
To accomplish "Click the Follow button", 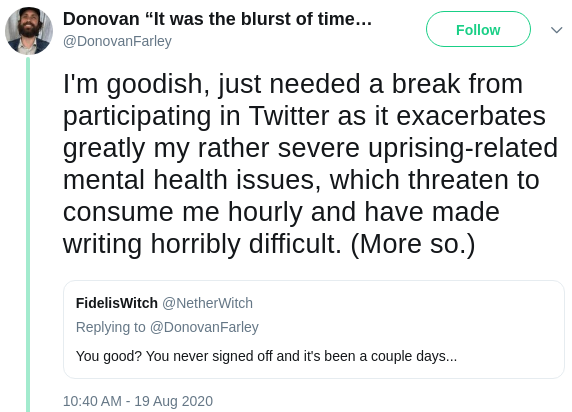I will tap(478, 29).
